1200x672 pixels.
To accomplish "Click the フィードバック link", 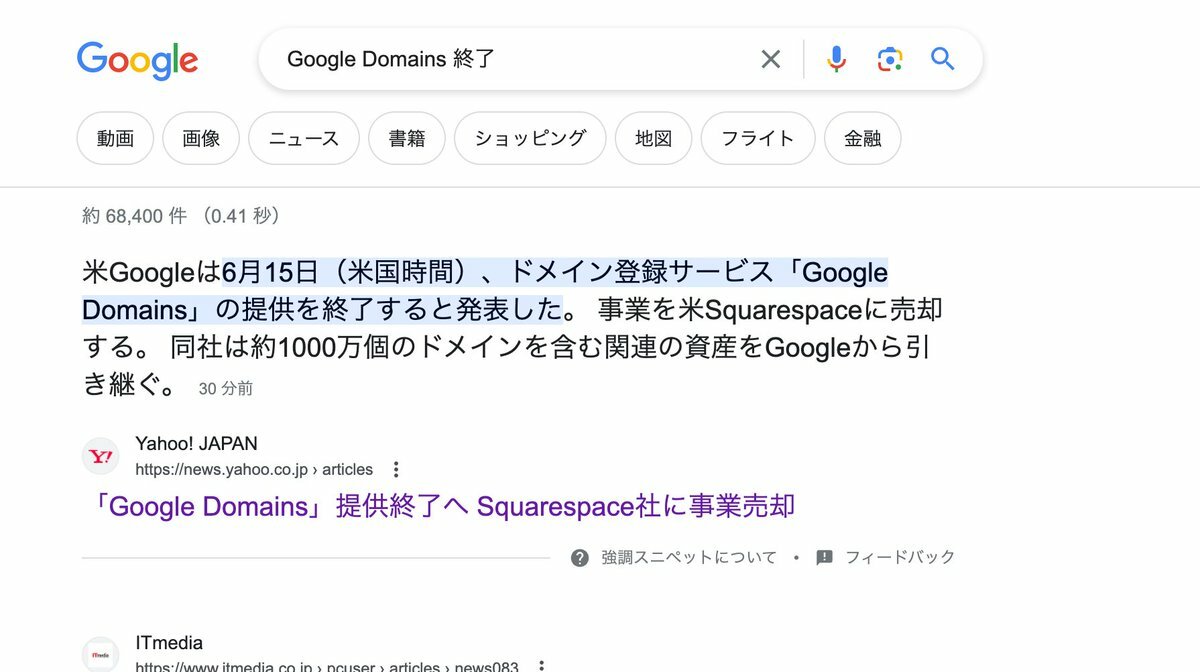I will [900, 557].
